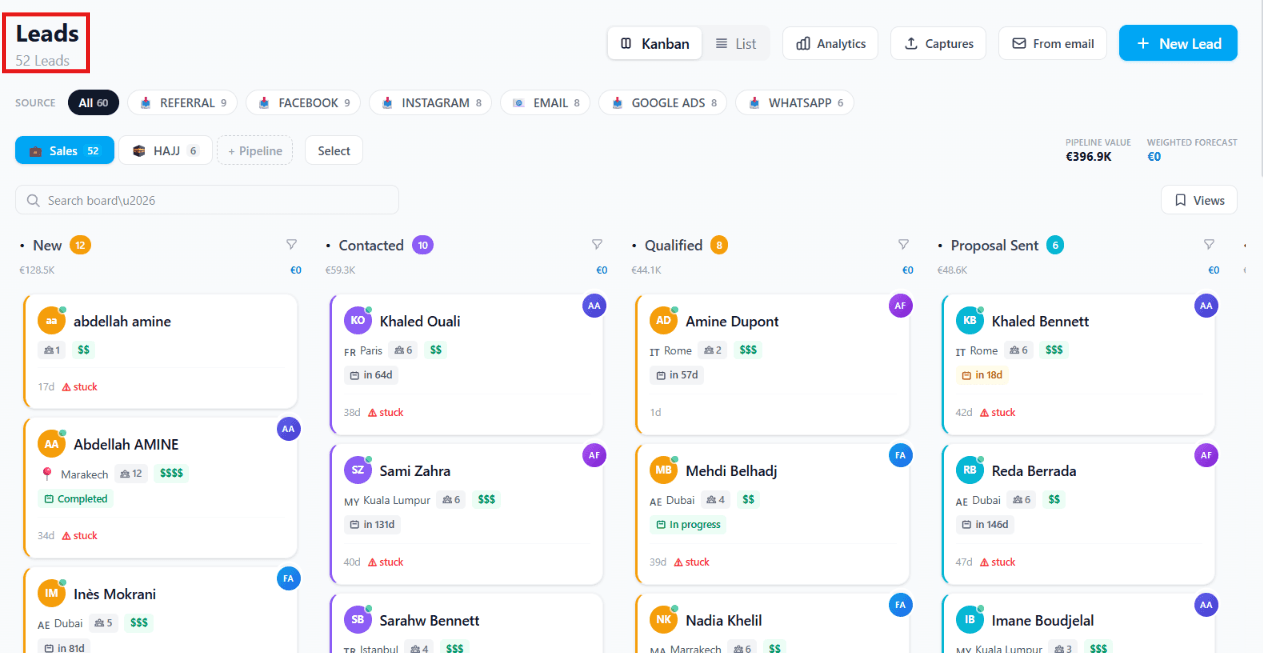
Task: Click the IM avatar on Inès Mokrani card
Action: pyautogui.click(x=52, y=594)
